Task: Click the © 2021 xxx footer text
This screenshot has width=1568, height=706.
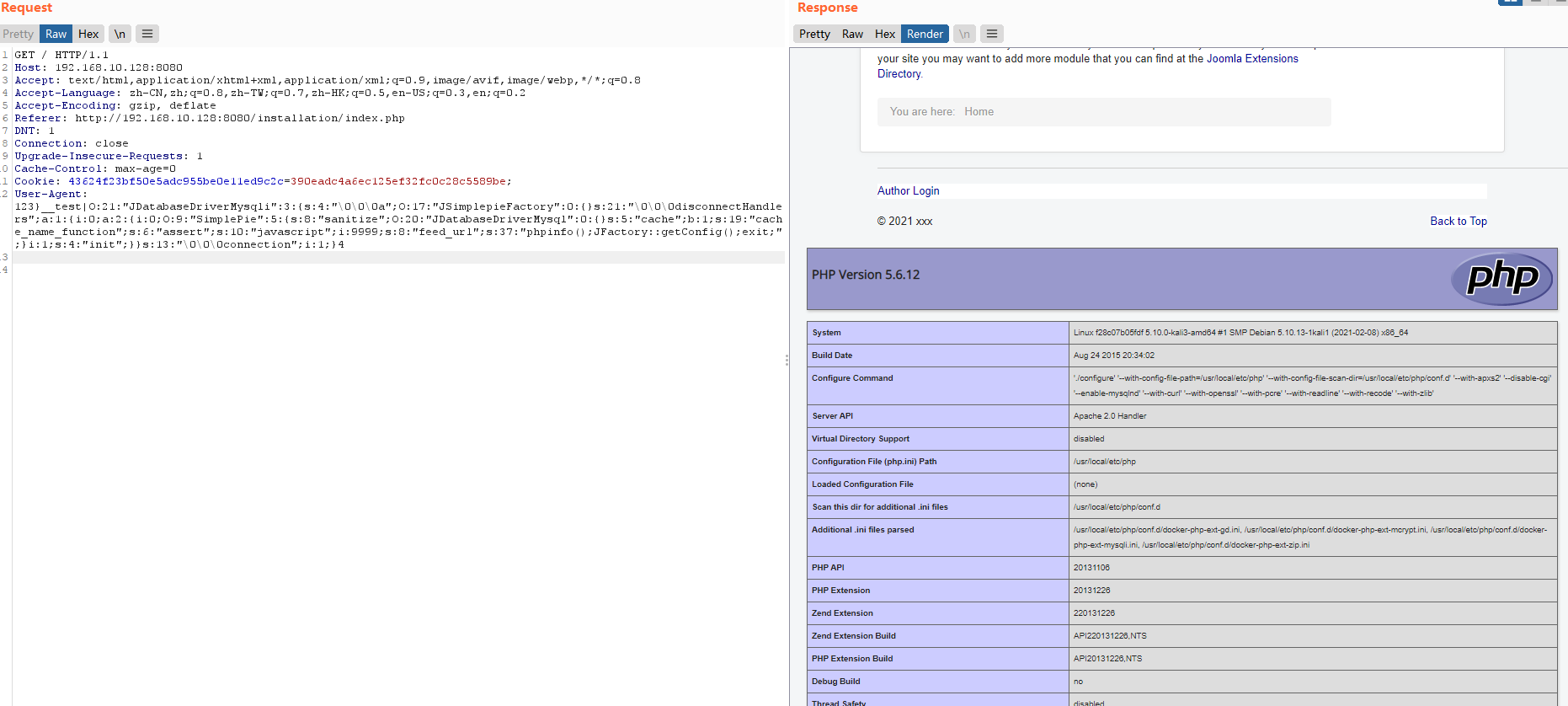Action: [904, 222]
